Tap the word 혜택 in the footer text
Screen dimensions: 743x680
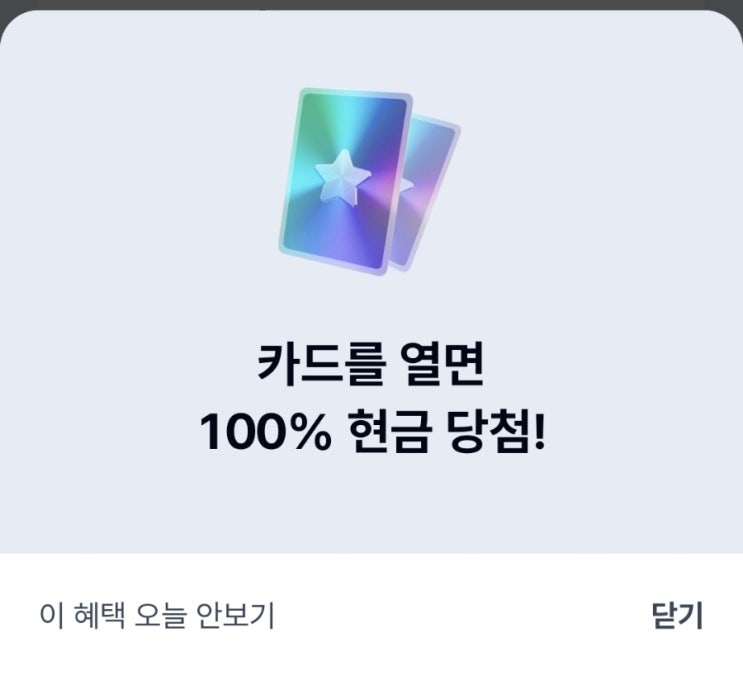[100, 616]
